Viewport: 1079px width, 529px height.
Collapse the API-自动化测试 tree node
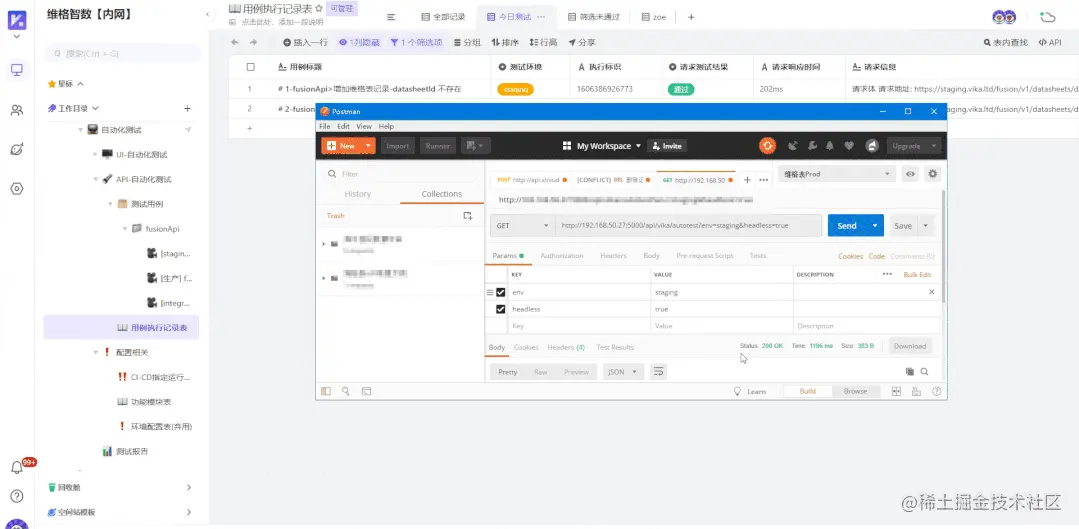(96, 180)
